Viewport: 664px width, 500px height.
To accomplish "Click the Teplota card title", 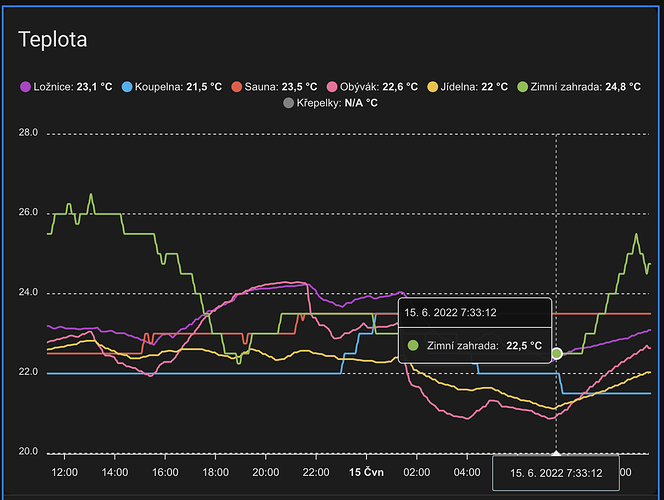I will coord(52,40).
